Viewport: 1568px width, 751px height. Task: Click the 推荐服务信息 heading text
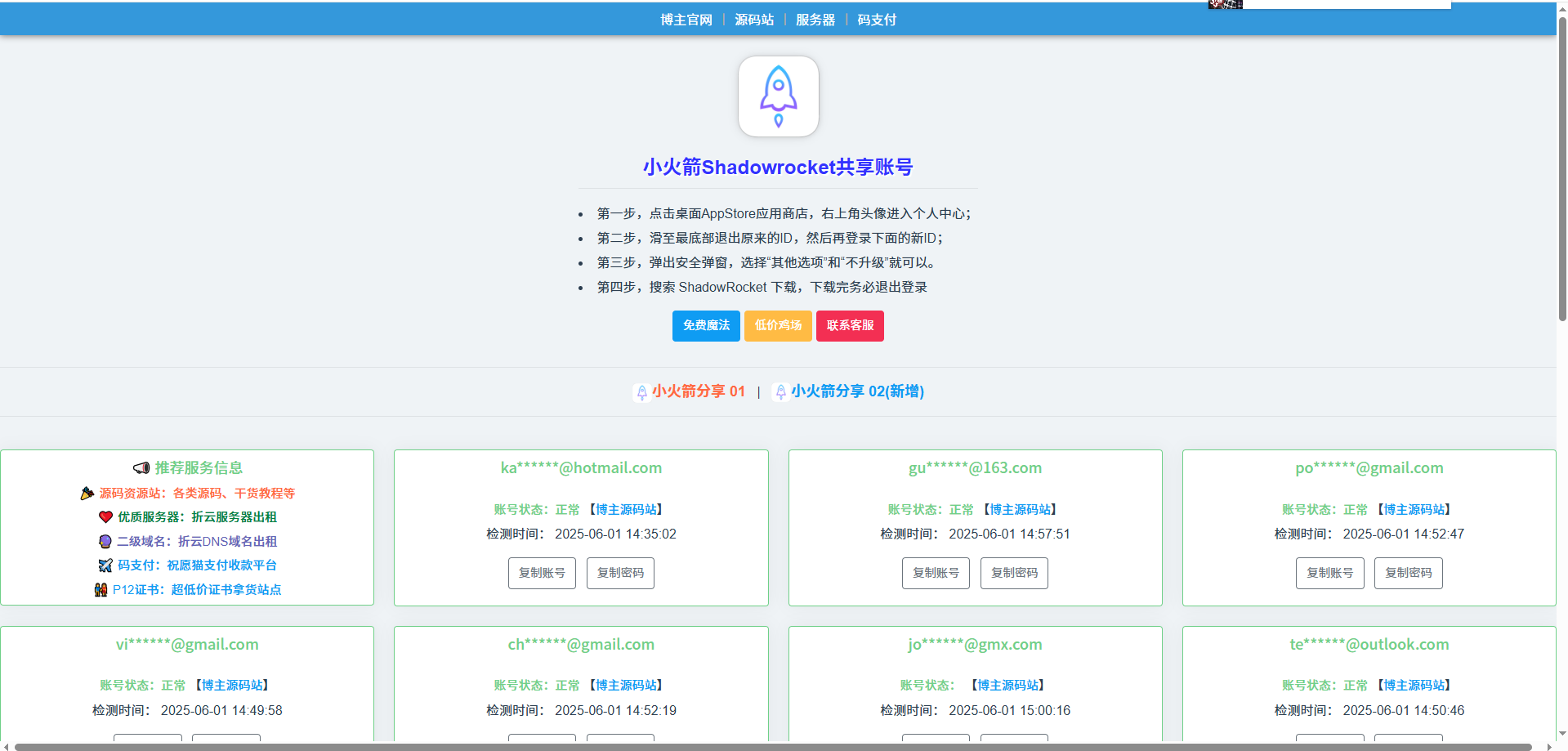tap(199, 468)
